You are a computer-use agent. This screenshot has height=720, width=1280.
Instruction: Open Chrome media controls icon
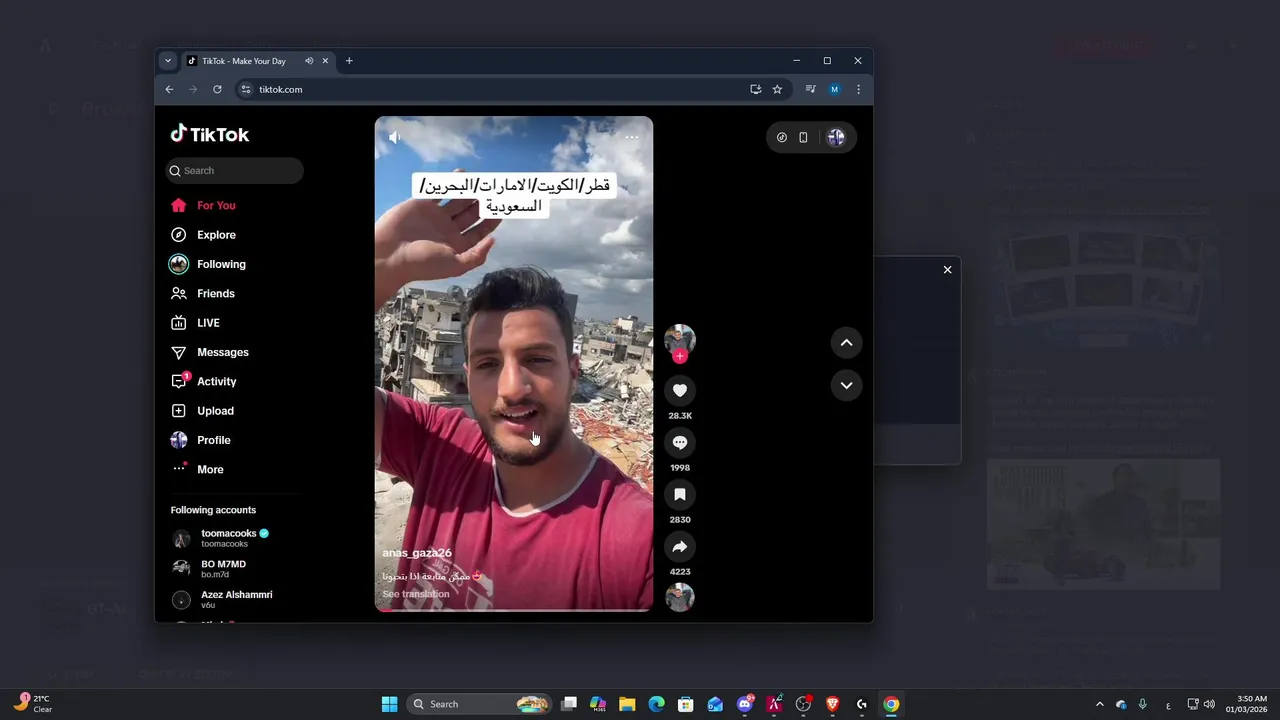click(x=811, y=89)
